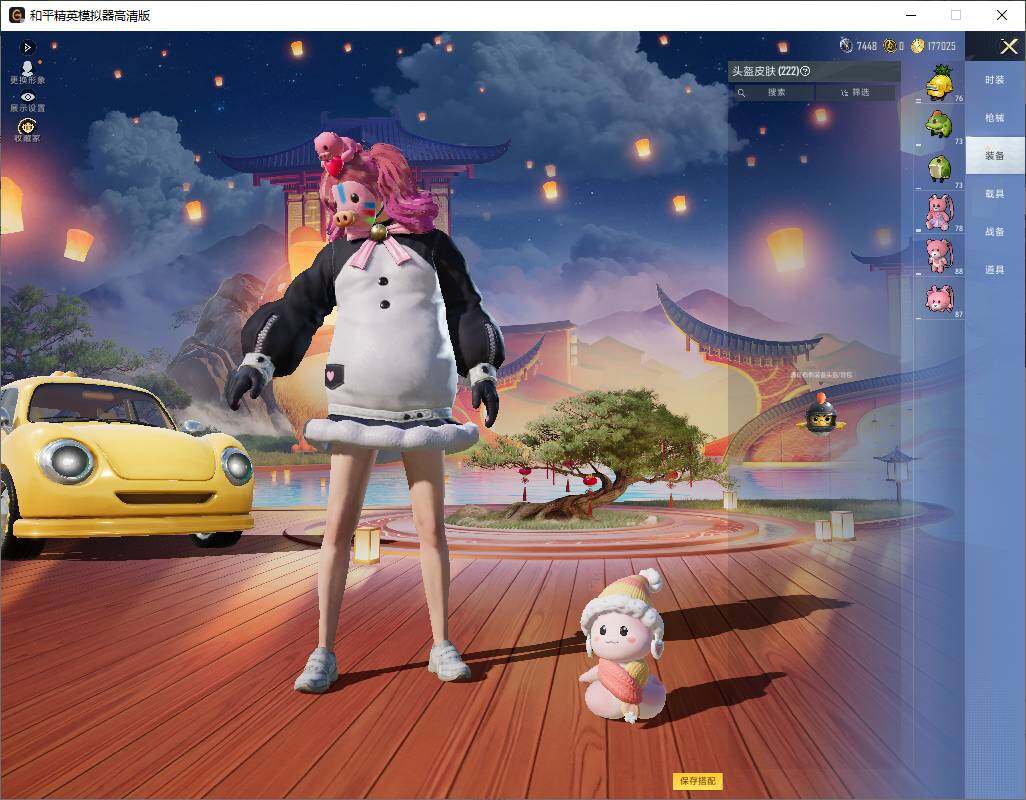Click the black helmet mascot with orange tuft
The height and width of the screenshot is (800, 1026).
tap(821, 415)
